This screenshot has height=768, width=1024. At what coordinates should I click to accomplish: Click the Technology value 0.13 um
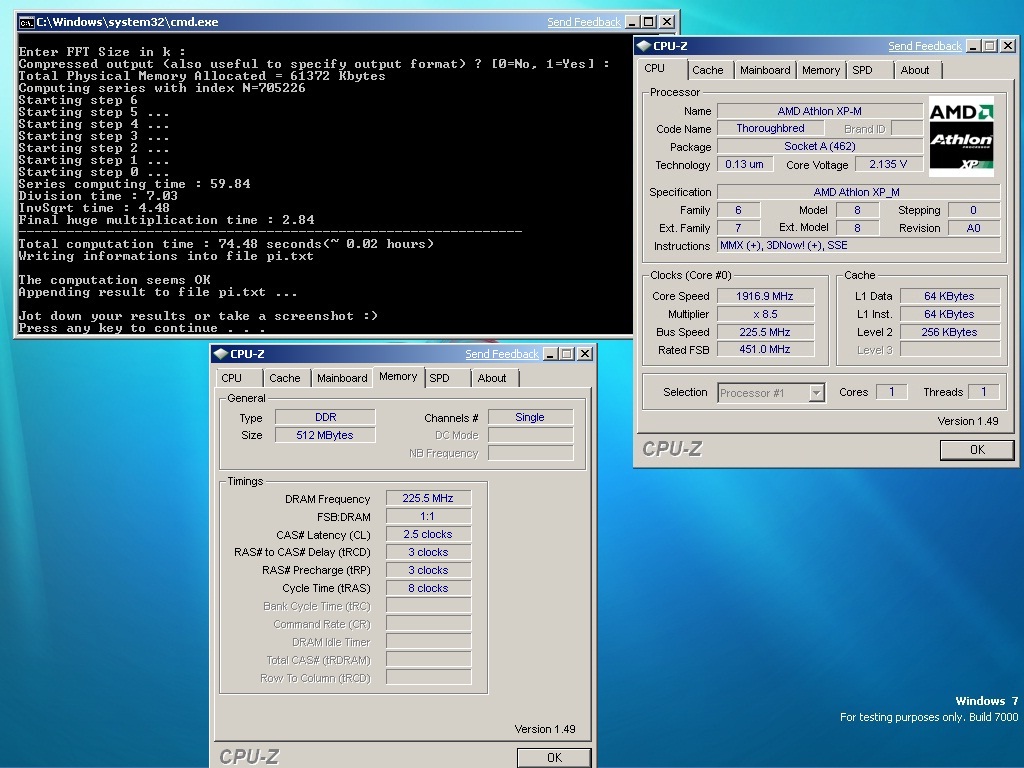pyautogui.click(x=744, y=165)
